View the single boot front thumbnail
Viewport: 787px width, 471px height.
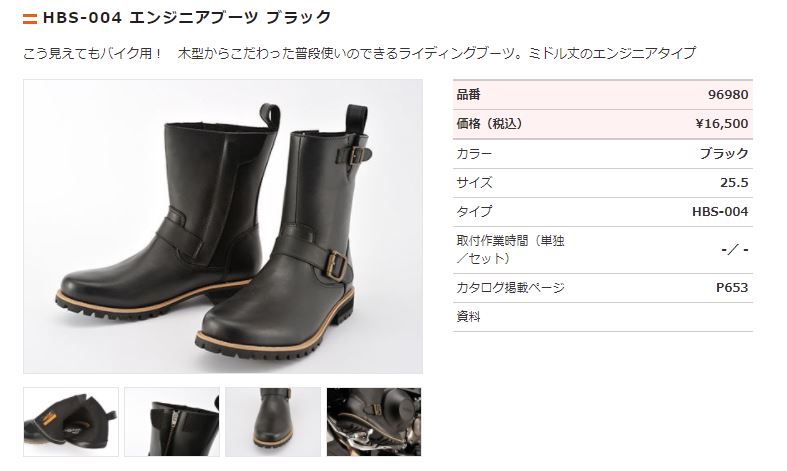(273, 422)
